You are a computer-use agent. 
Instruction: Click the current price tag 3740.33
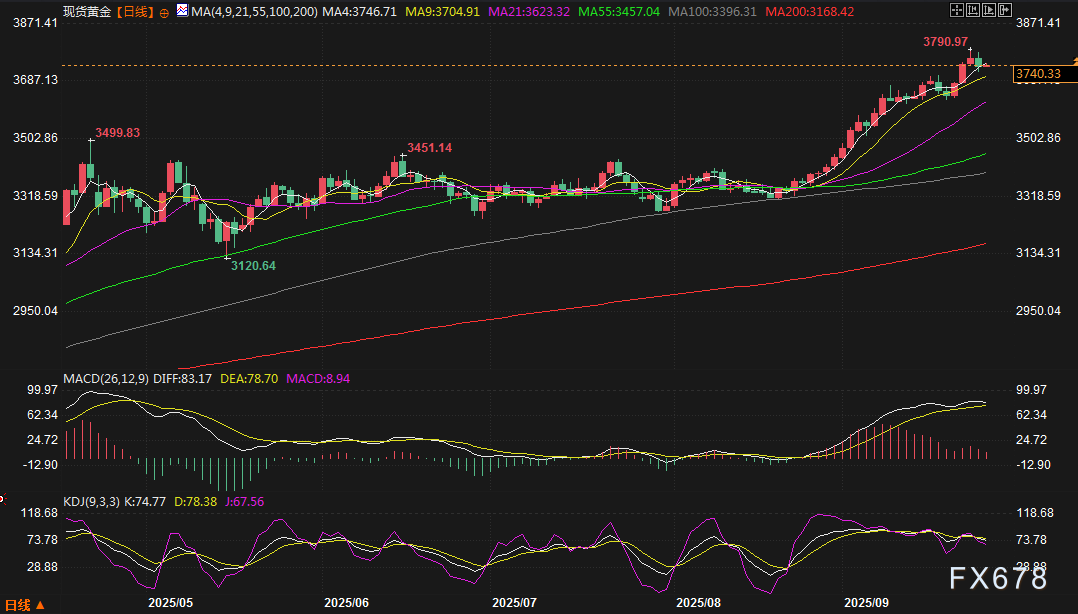(1037, 73)
